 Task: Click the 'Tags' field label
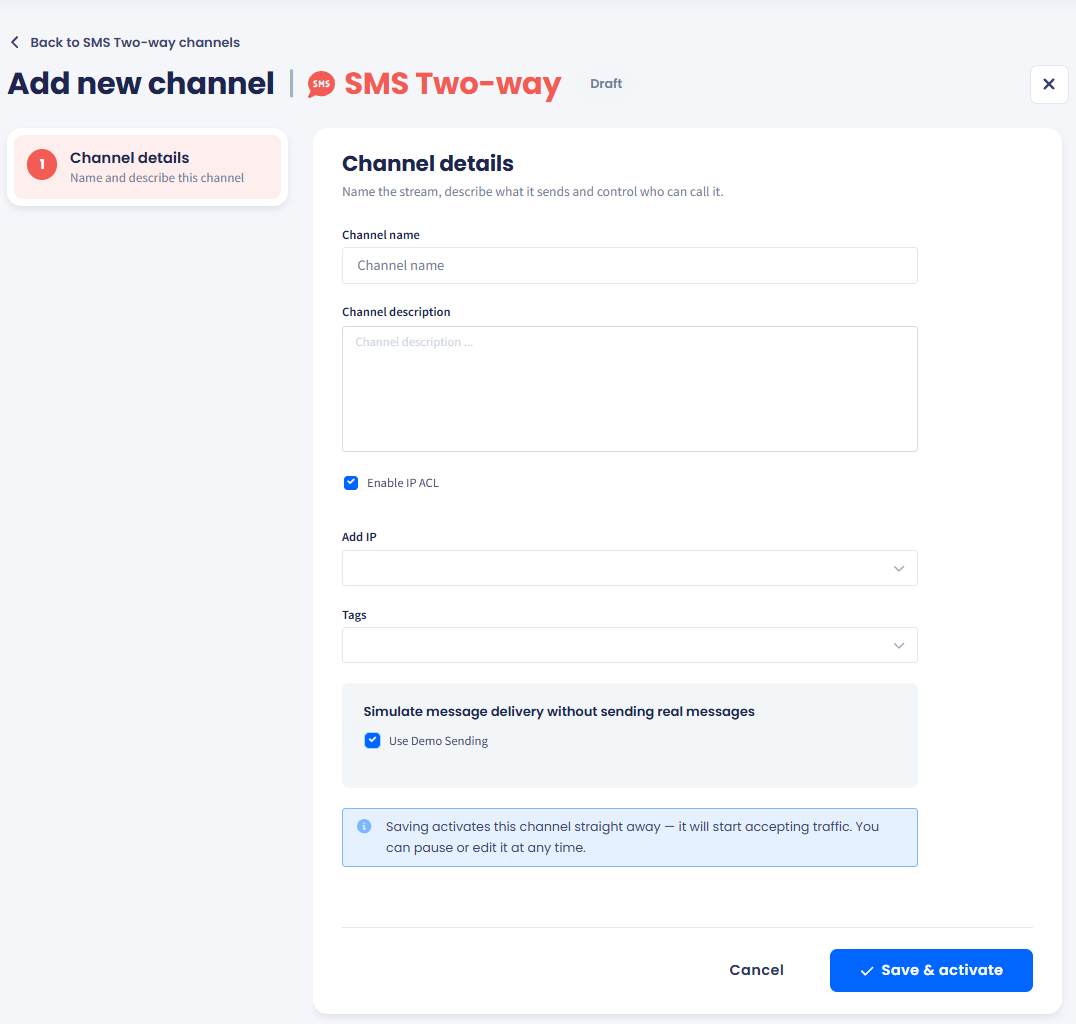click(x=354, y=615)
